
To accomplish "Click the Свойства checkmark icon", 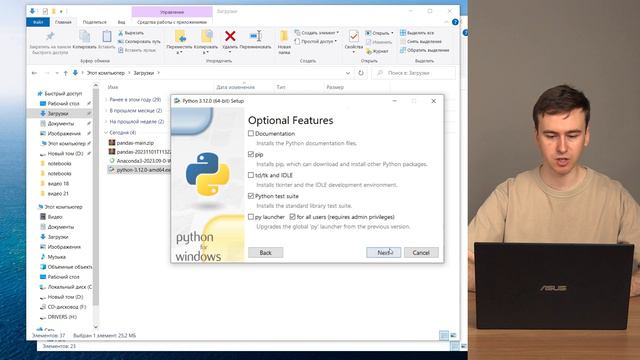I will pos(354,37).
